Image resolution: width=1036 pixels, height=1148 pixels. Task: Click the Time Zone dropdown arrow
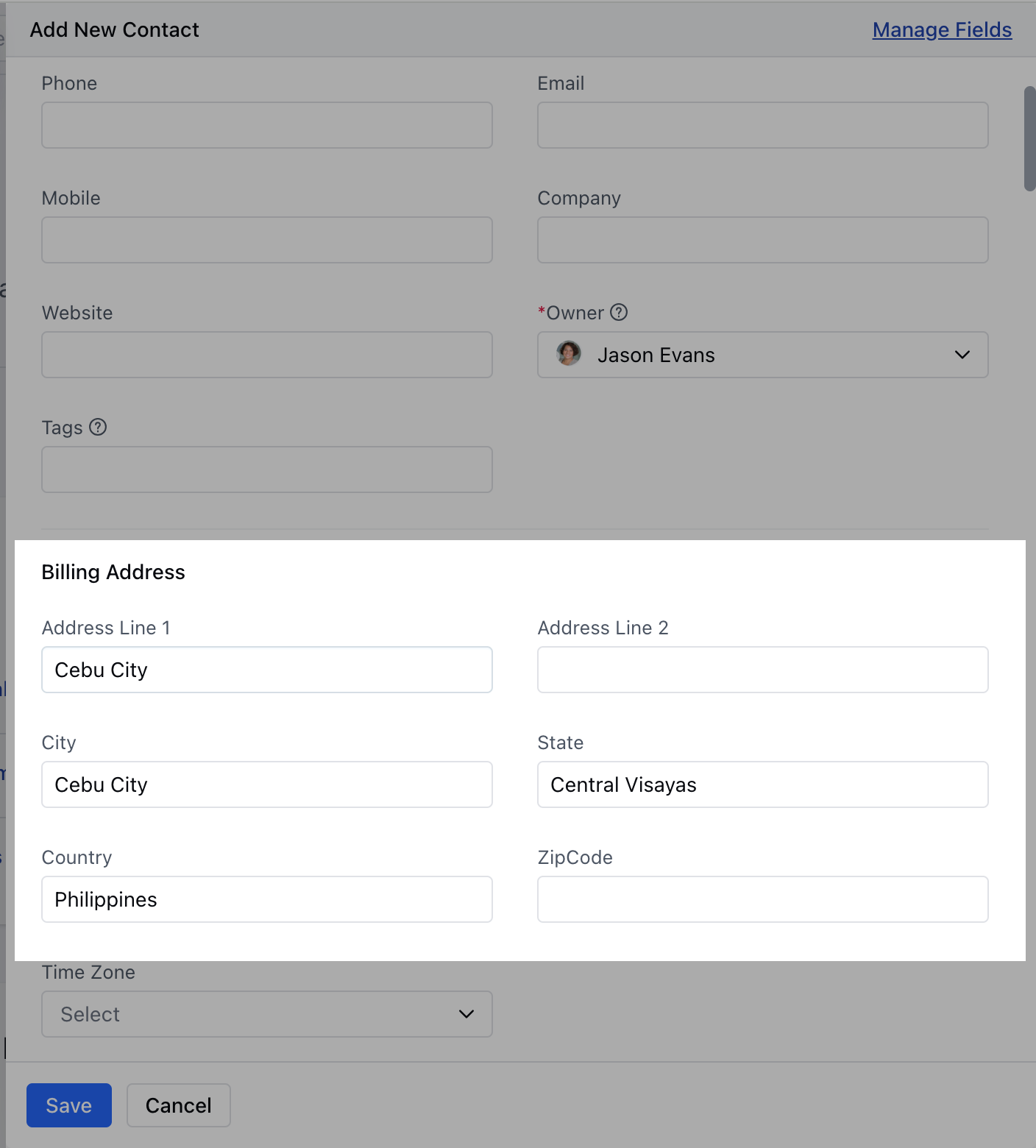[466, 1014]
